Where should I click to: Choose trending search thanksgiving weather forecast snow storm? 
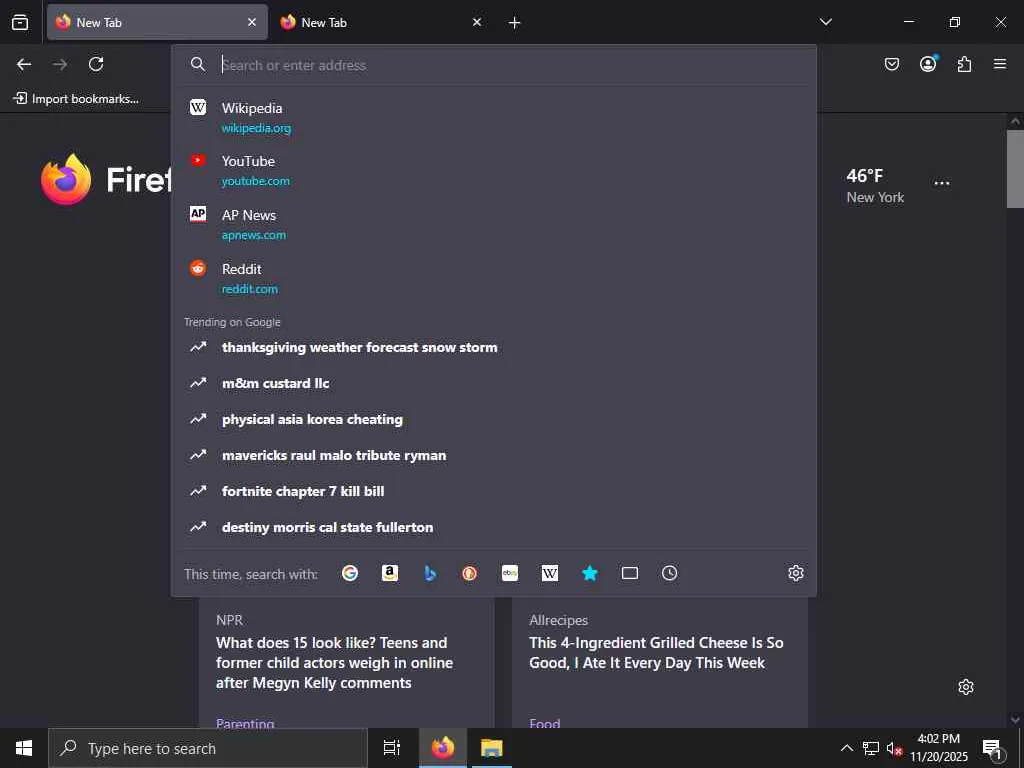coord(494,347)
